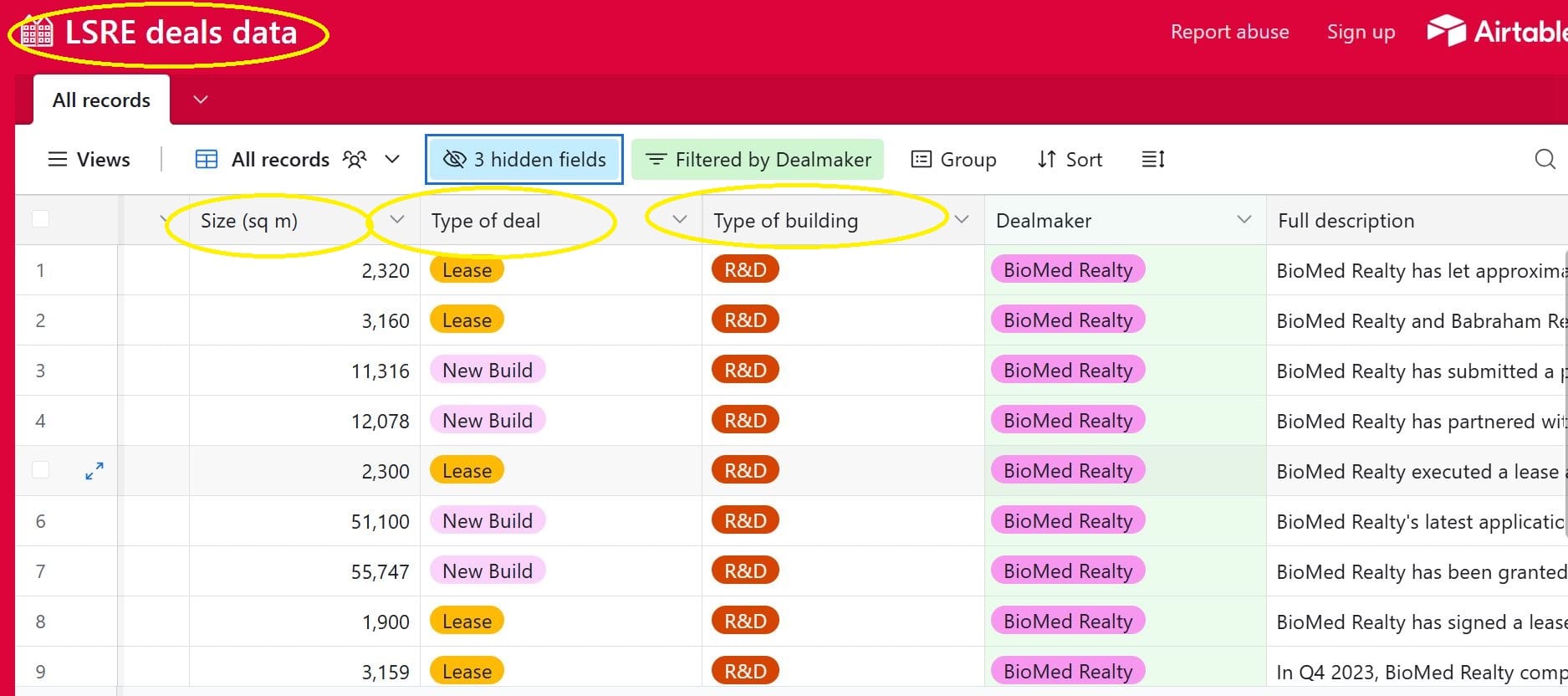Select size cell 51,100
The image size is (1568, 696).
(x=304, y=521)
